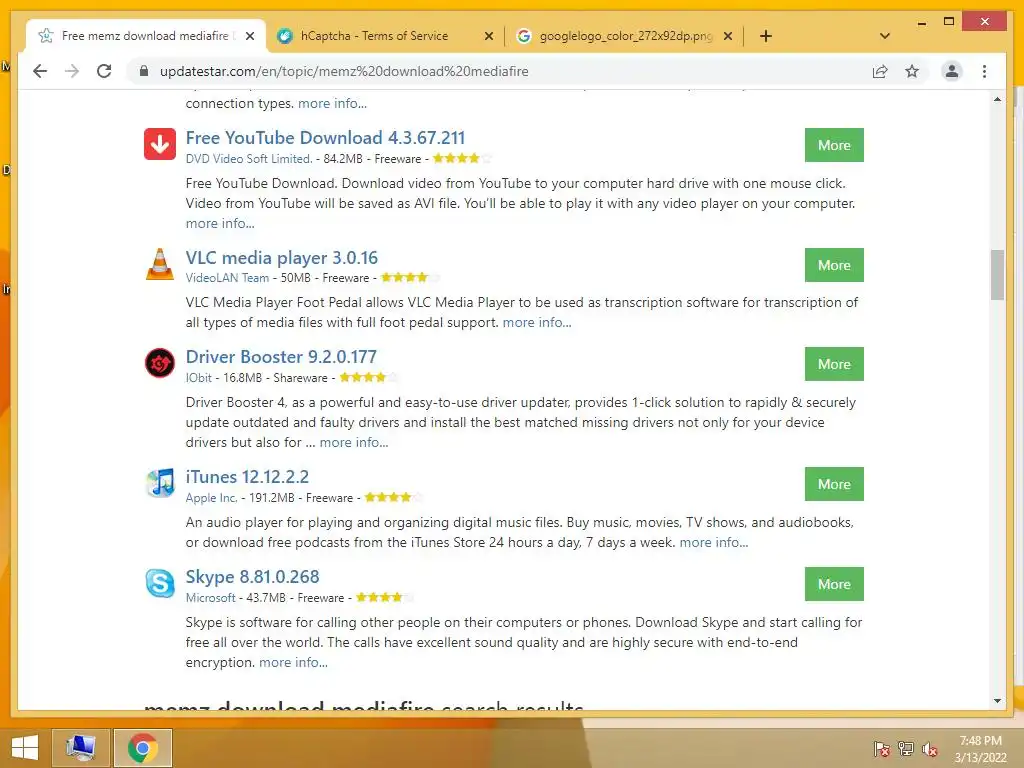
Task: Click the Chrome icon on taskbar
Action: (143, 748)
